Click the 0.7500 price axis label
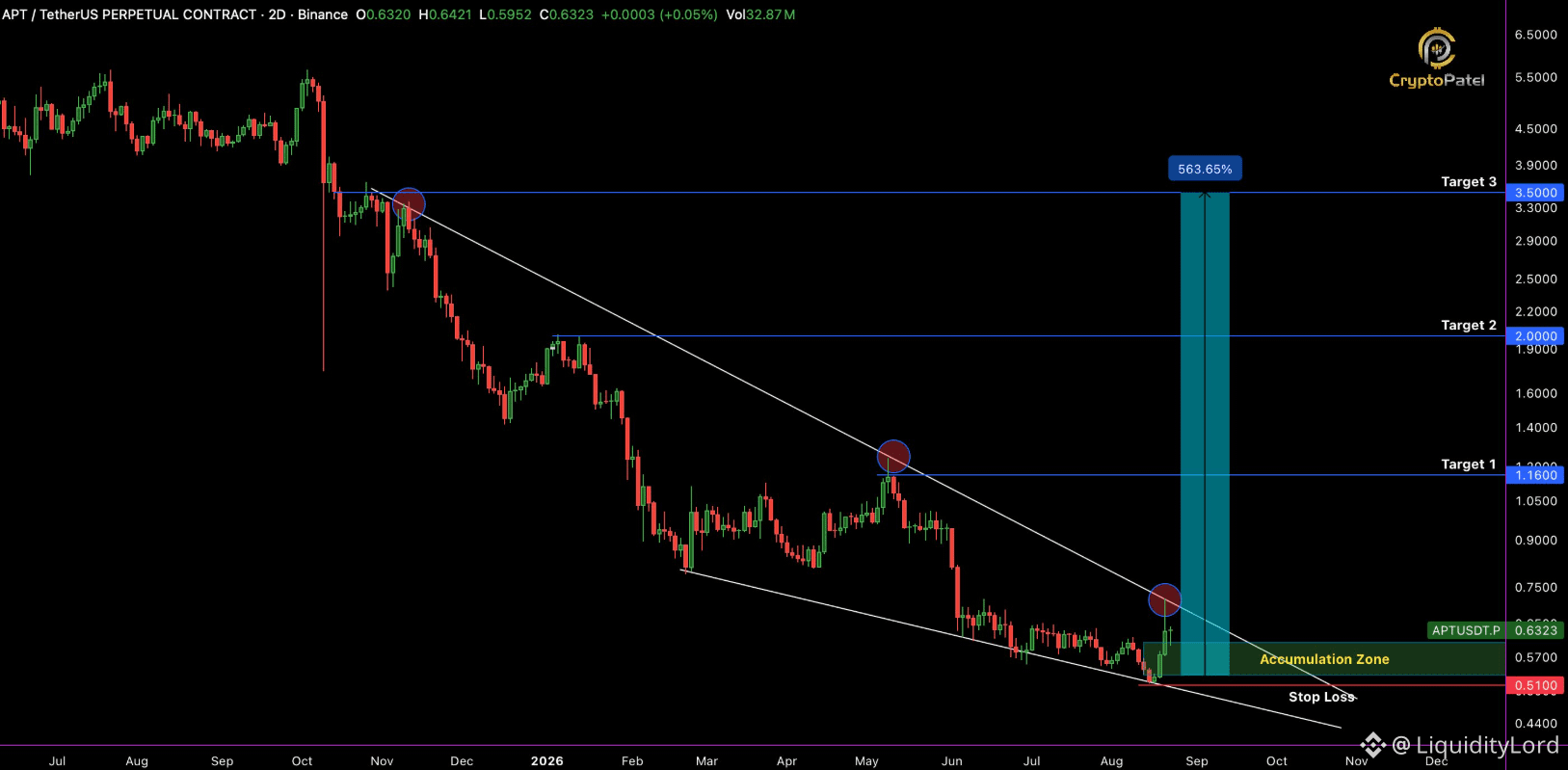 click(1535, 587)
